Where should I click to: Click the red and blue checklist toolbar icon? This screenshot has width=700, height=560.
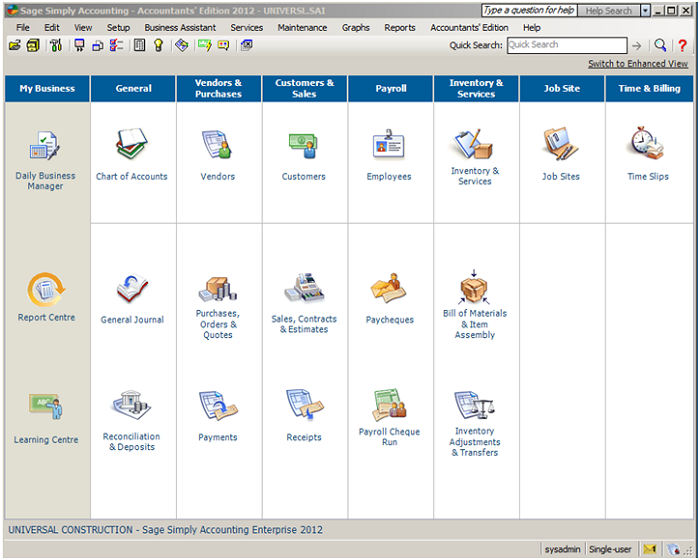(x=116, y=45)
